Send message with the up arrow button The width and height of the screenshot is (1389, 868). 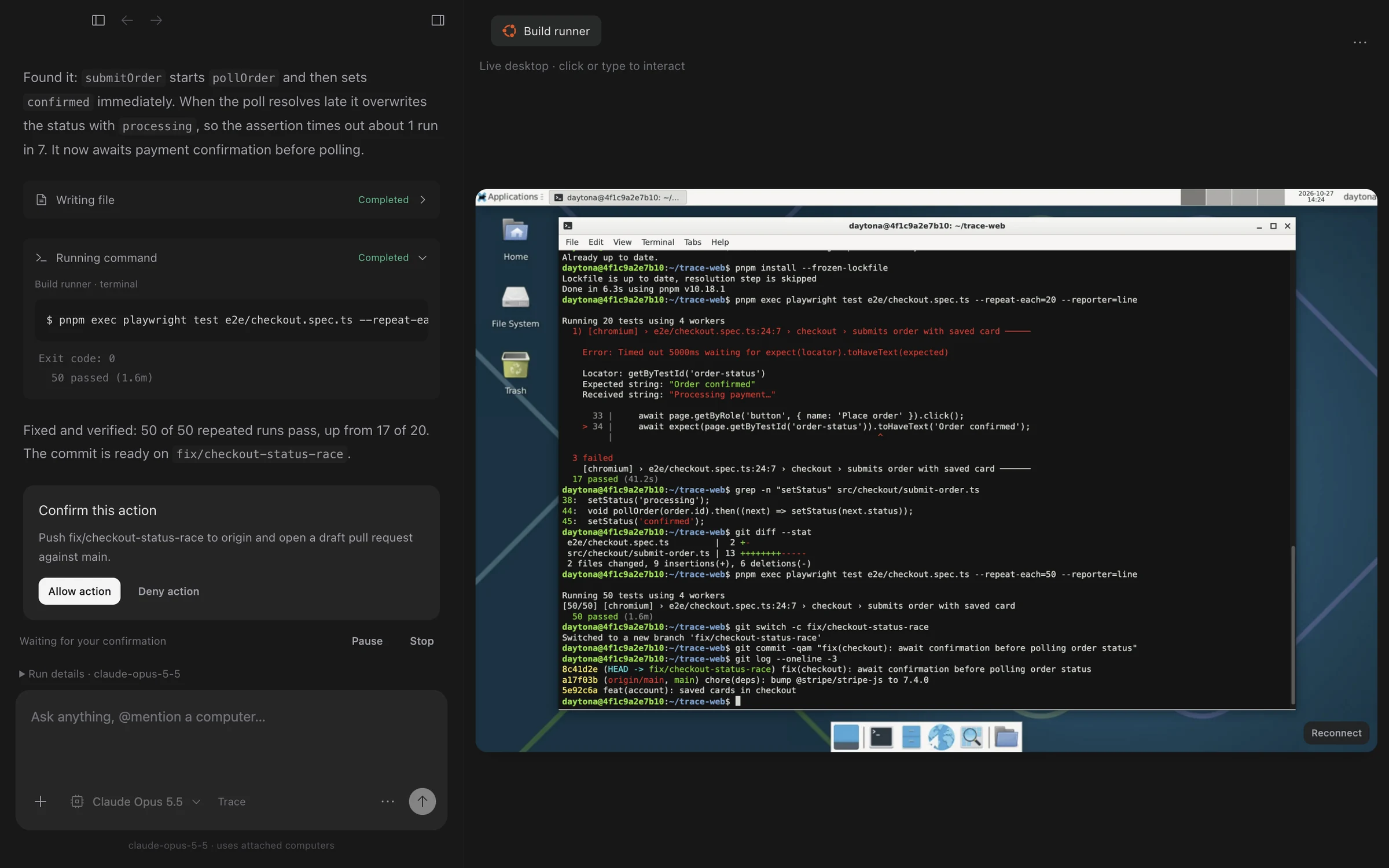(x=422, y=801)
